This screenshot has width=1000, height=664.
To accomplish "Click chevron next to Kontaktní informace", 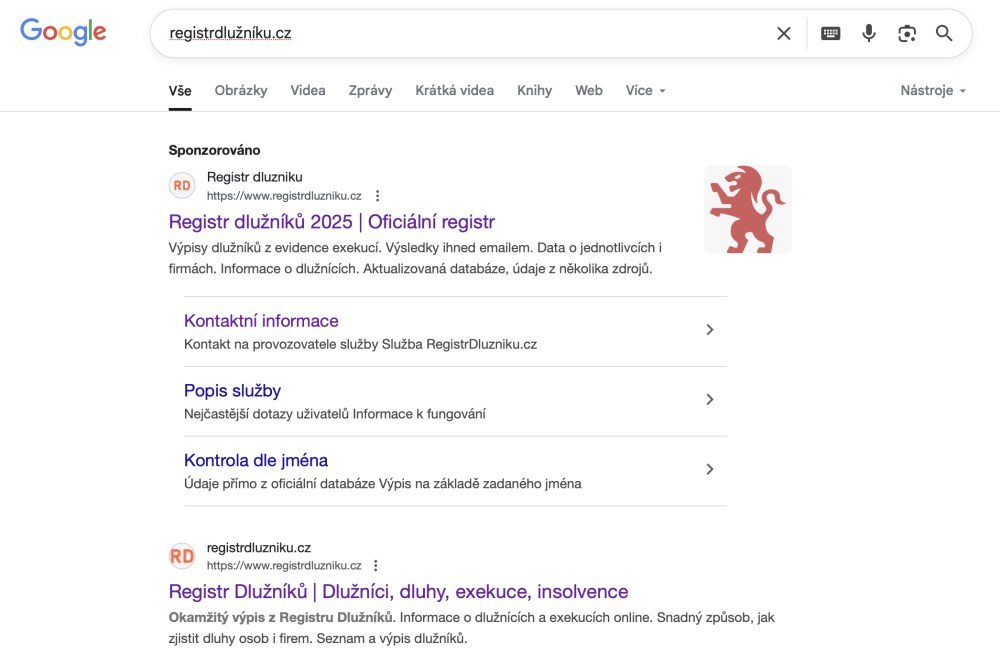I will pos(710,330).
